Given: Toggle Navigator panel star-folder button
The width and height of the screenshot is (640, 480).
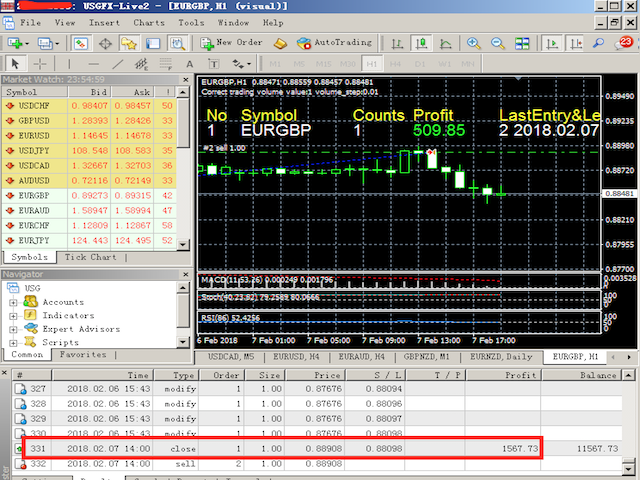Looking at the screenshot, I should point(129,43).
